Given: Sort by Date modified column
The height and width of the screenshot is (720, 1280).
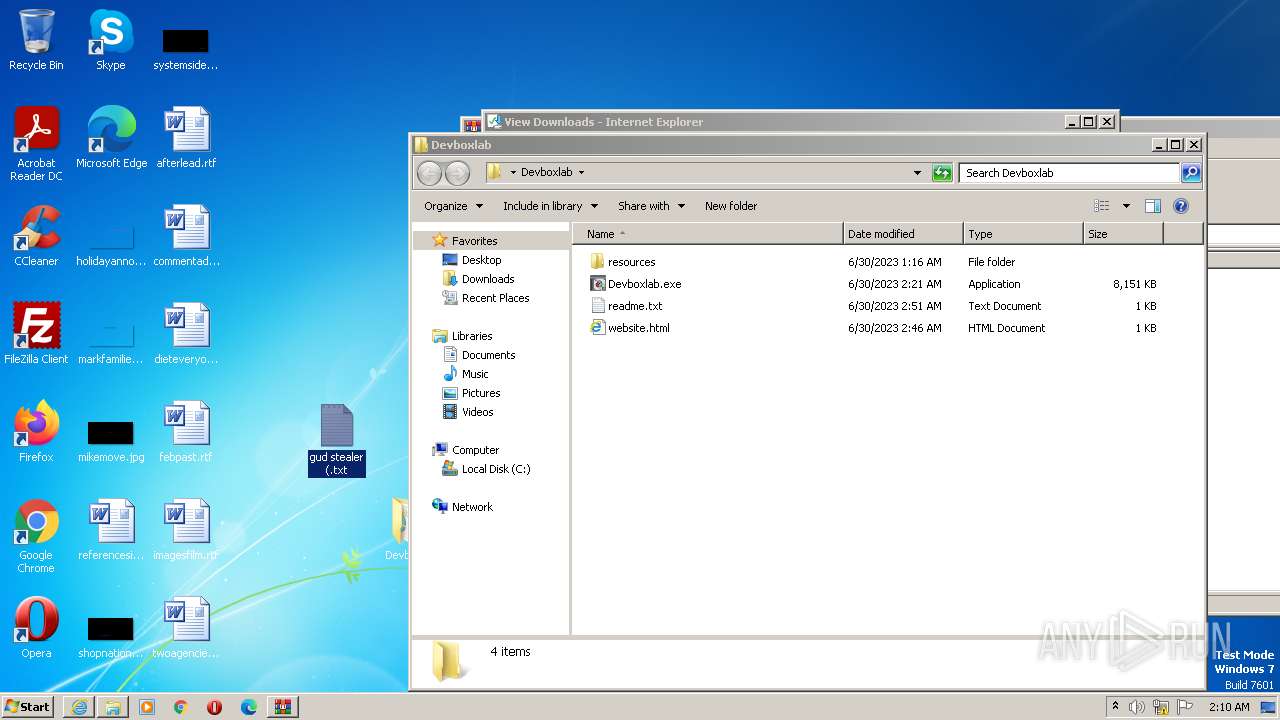Looking at the screenshot, I should coord(903,234).
